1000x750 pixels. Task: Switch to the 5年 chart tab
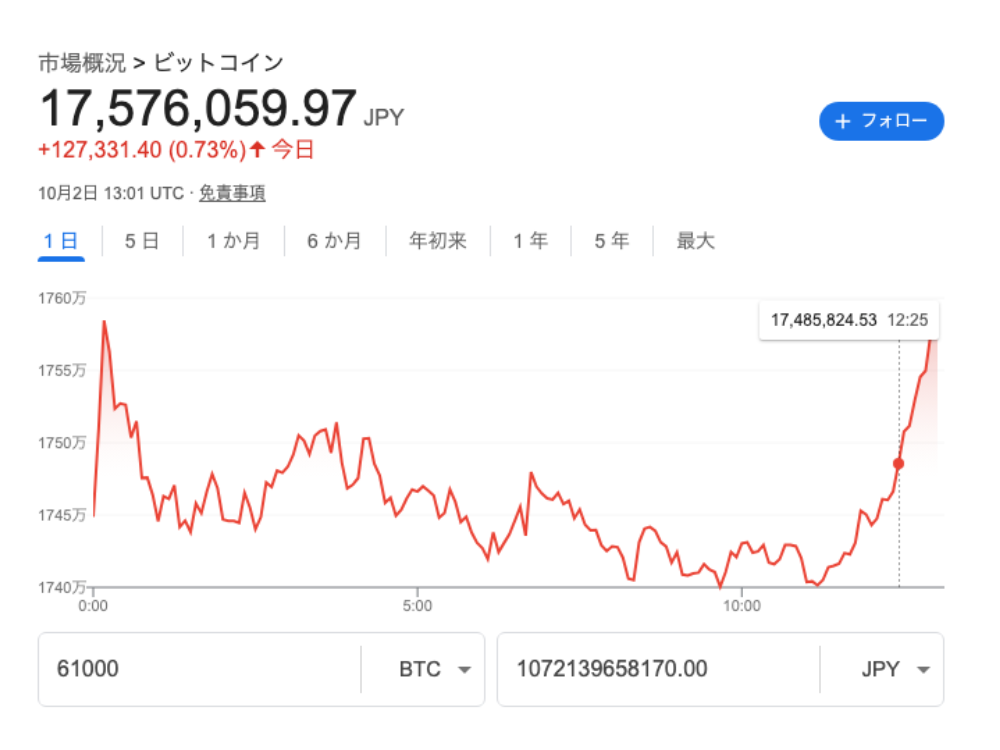612,241
